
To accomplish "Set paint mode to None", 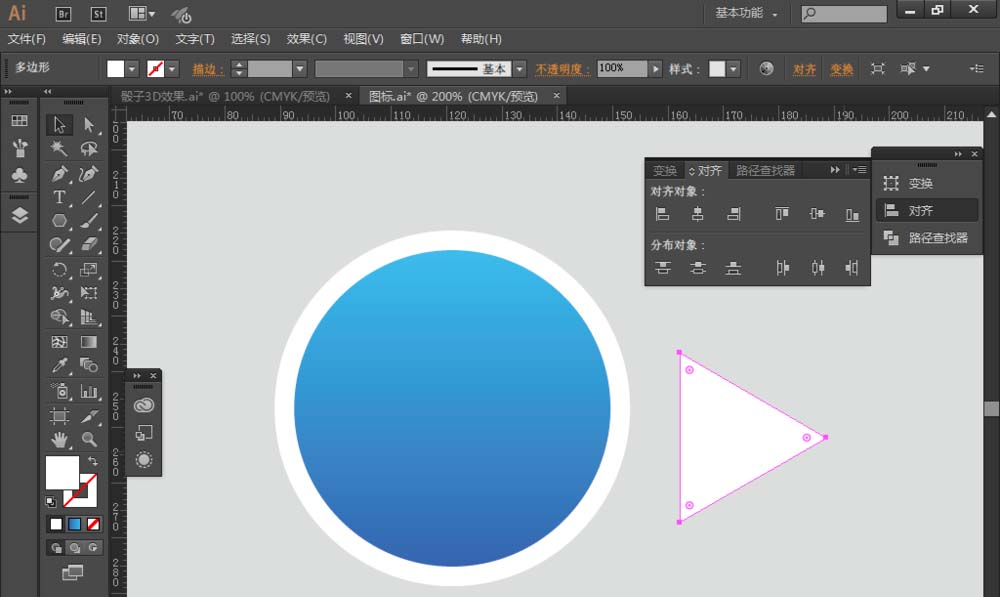I will tap(93, 524).
